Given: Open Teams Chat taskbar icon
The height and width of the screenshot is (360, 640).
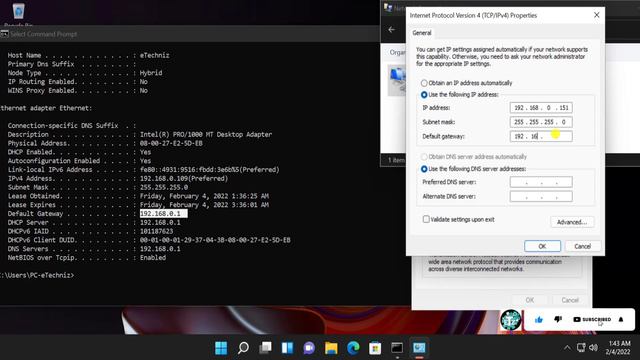Looking at the screenshot, I should [x=309, y=348].
